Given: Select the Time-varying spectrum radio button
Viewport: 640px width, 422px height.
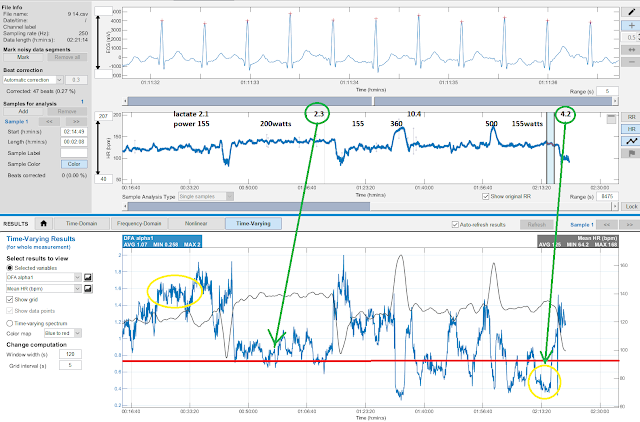Looking at the screenshot, I should [x=9, y=323].
